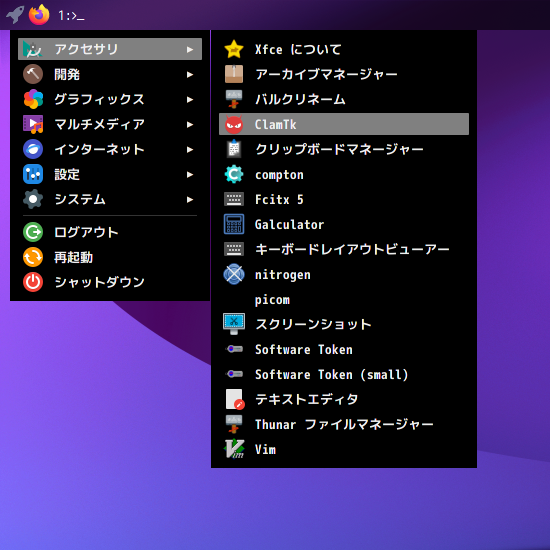The image size is (550, 550).
Task: Click the システム gear icon
Action: (33, 199)
